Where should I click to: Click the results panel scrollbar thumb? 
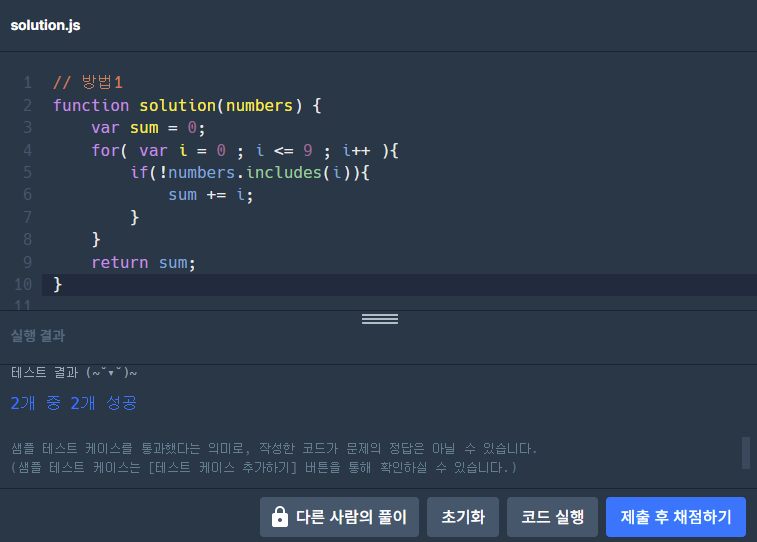click(746, 453)
